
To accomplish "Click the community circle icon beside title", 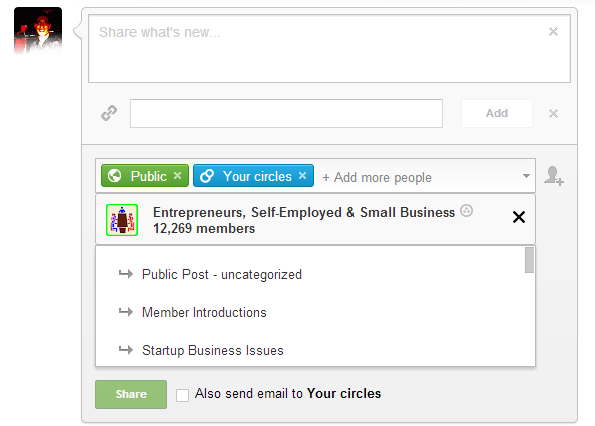I will pos(466,211).
